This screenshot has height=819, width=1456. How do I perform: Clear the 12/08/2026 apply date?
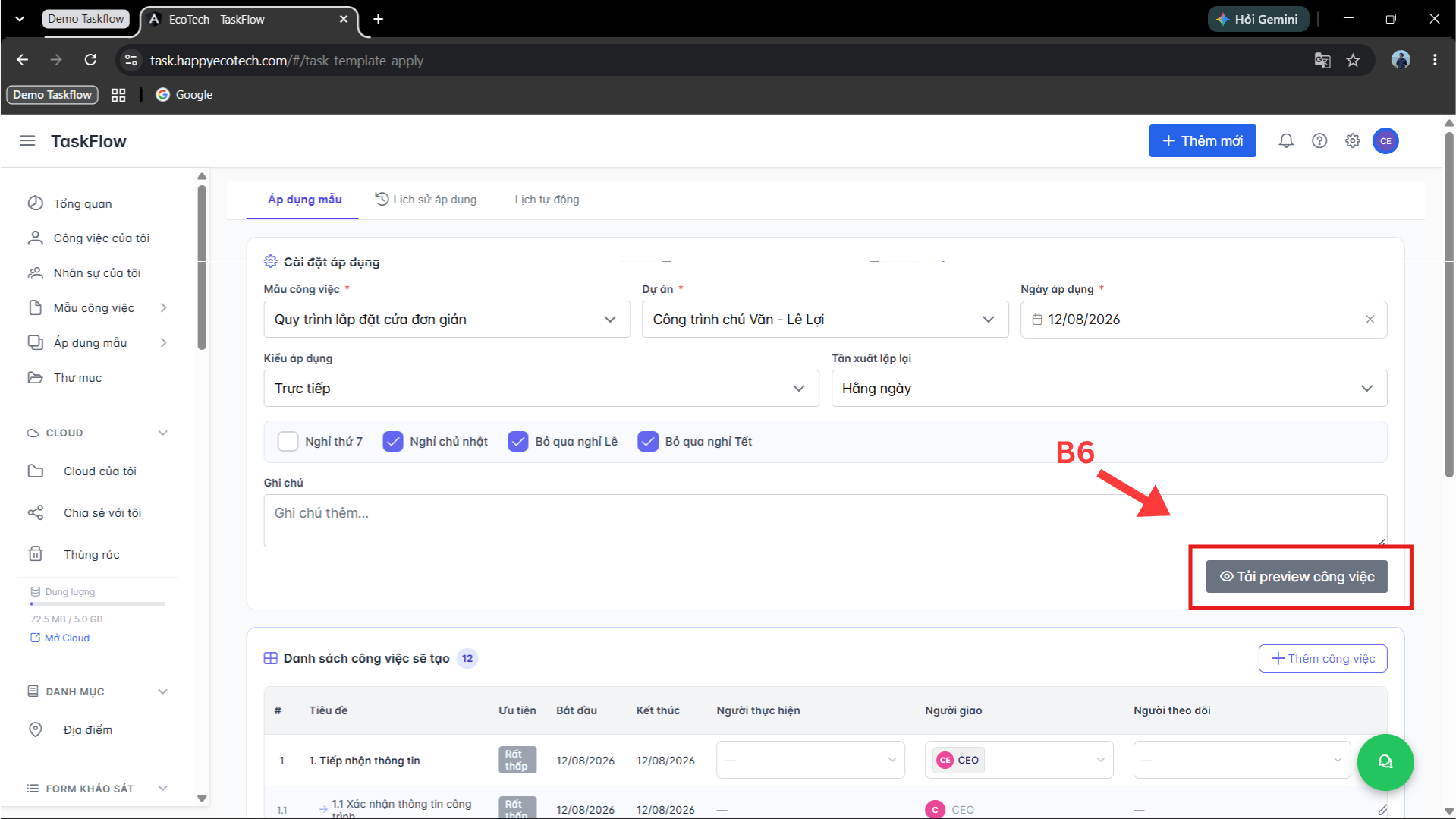tap(1370, 320)
